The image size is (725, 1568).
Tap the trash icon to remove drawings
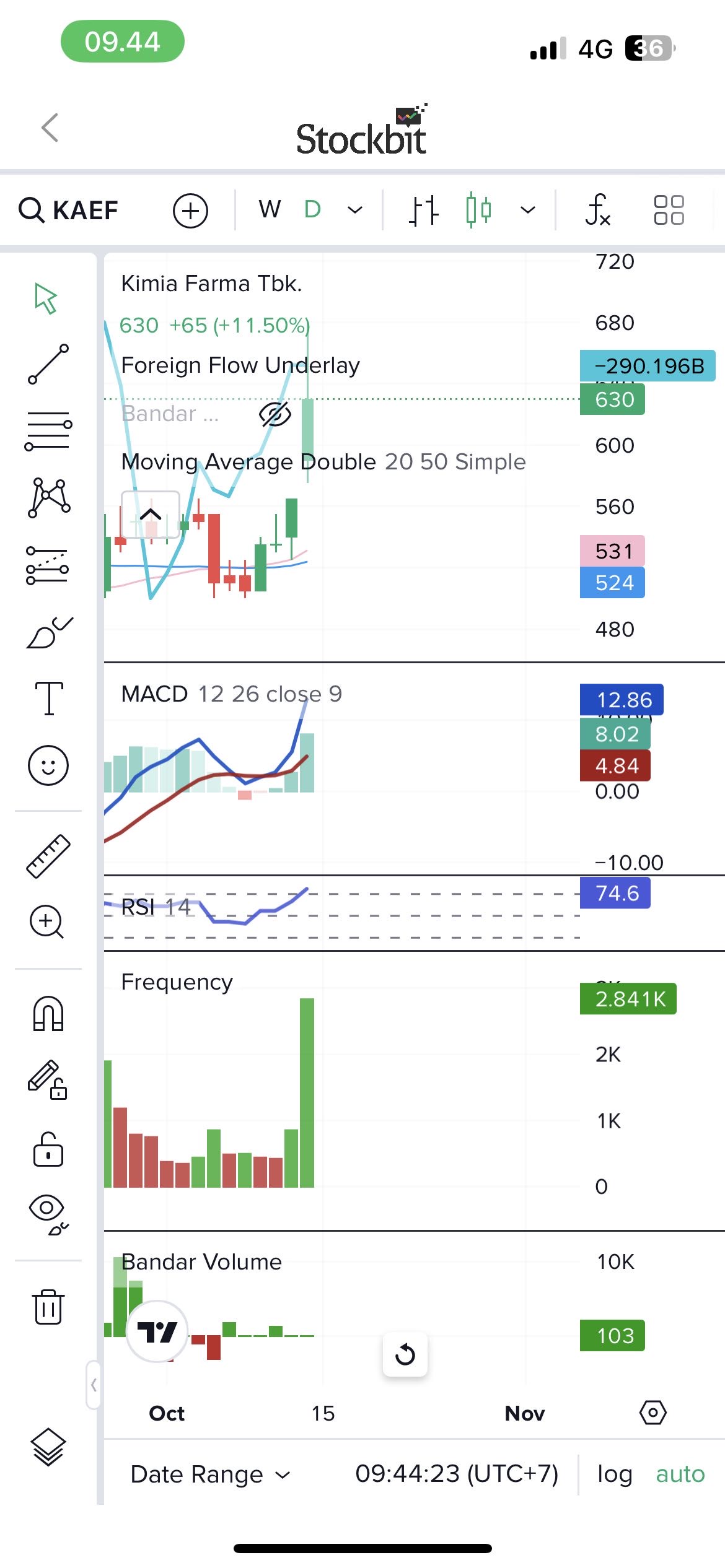tap(48, 1307)
